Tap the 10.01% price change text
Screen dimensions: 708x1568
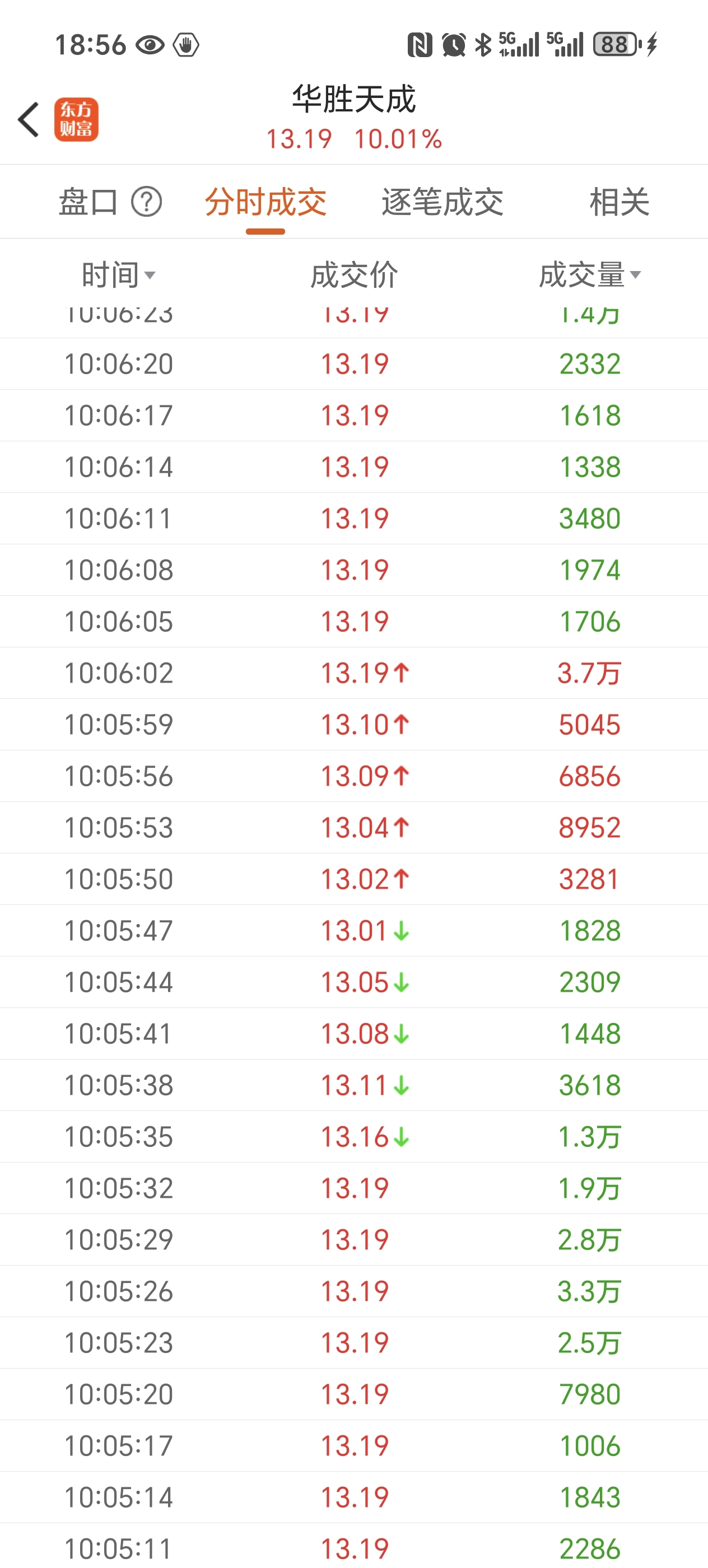point(398,139)
